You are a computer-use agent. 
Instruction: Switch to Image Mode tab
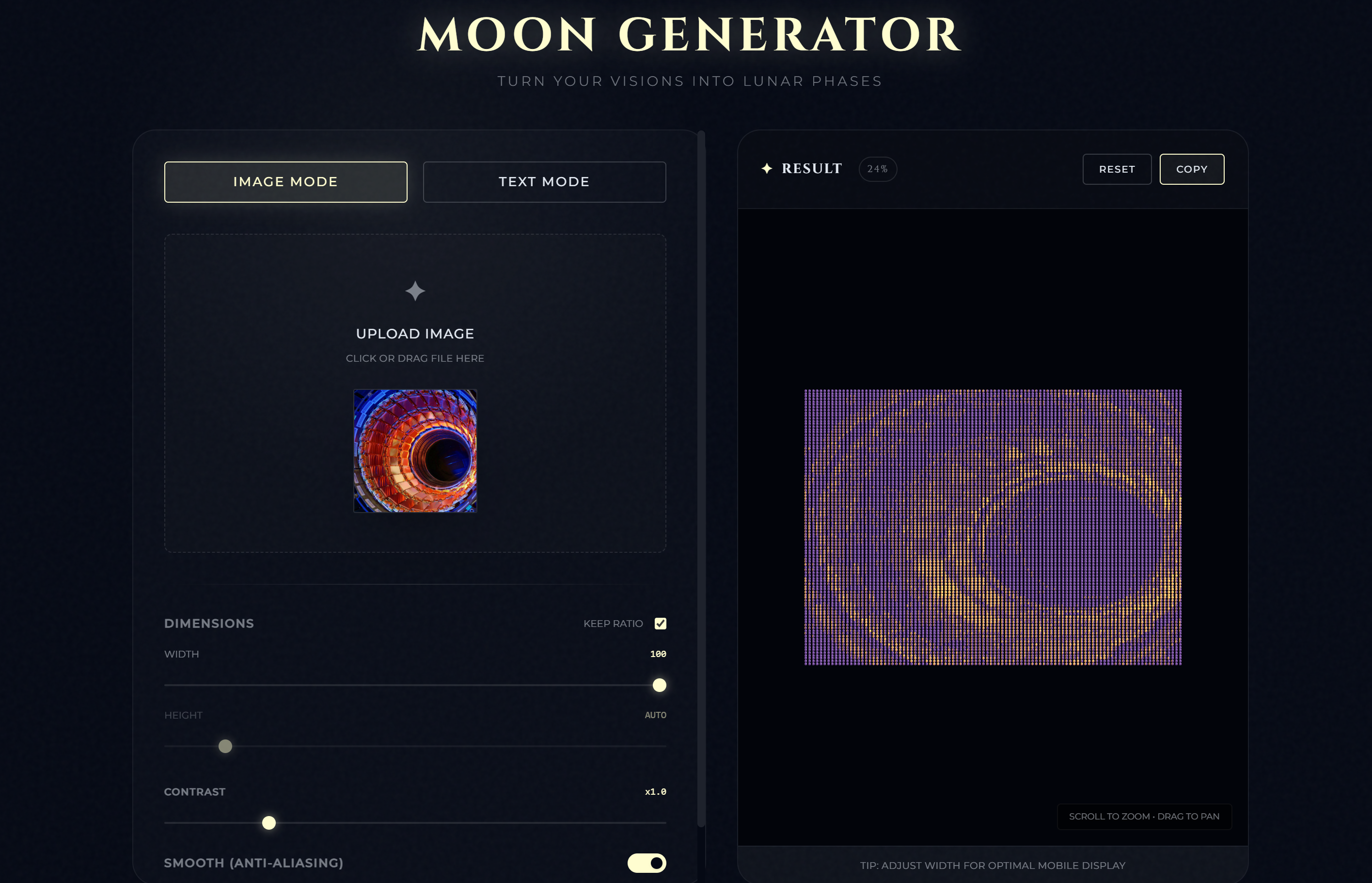(x=285, y=182)
